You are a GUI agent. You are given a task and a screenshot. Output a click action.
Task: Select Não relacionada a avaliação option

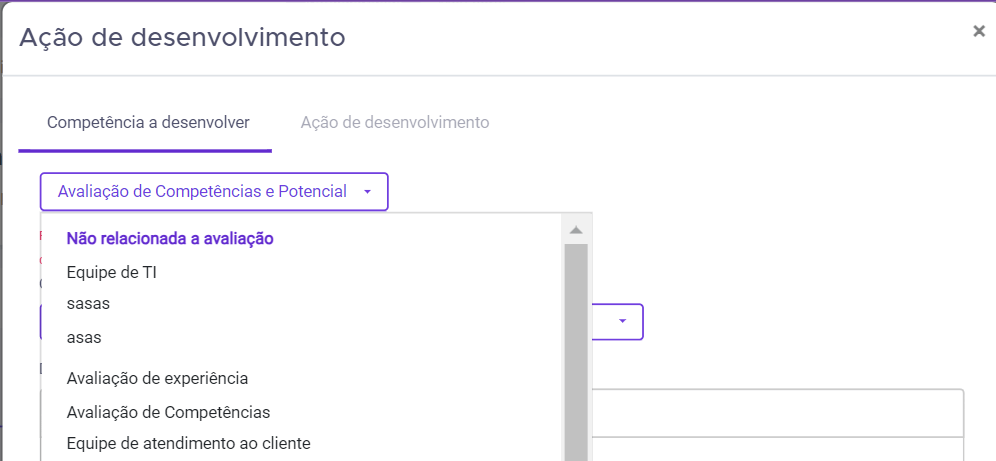[170, 239]
